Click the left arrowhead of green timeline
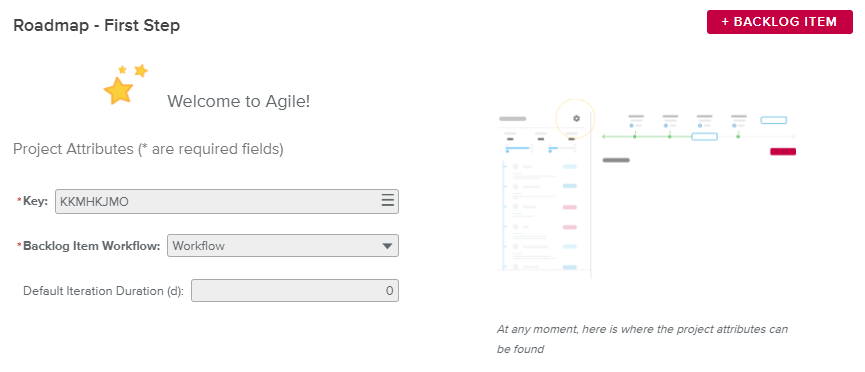This screenshot has height=372, width=865. click(604, 136)
